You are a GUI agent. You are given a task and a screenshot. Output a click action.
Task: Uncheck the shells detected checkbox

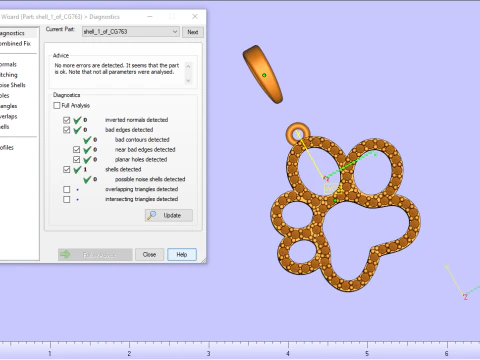66,170
